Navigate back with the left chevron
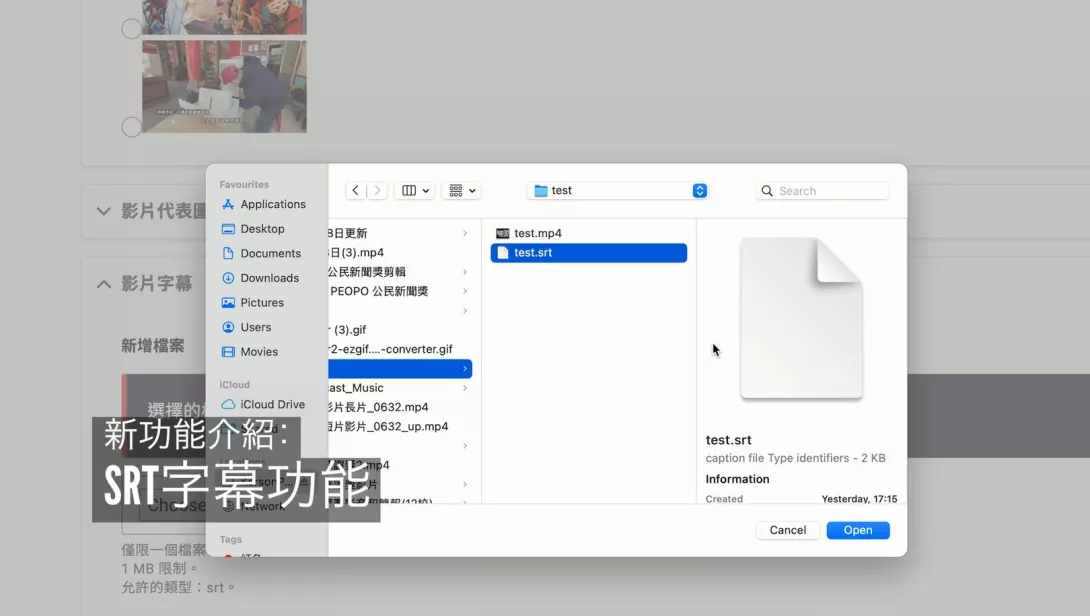Viewport: 1090px width, 616px height. (355, 191)
